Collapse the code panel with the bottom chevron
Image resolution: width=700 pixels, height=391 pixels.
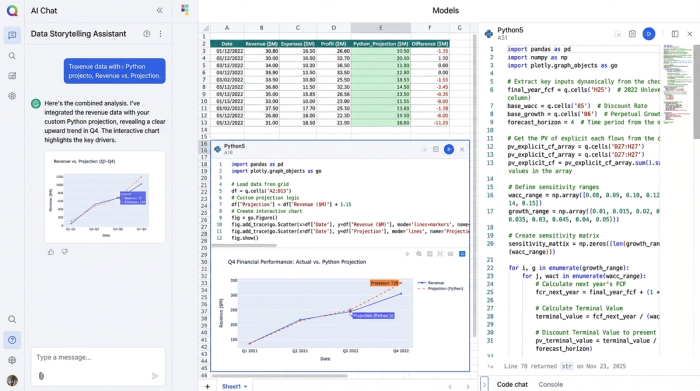click(x=484, y=384)
